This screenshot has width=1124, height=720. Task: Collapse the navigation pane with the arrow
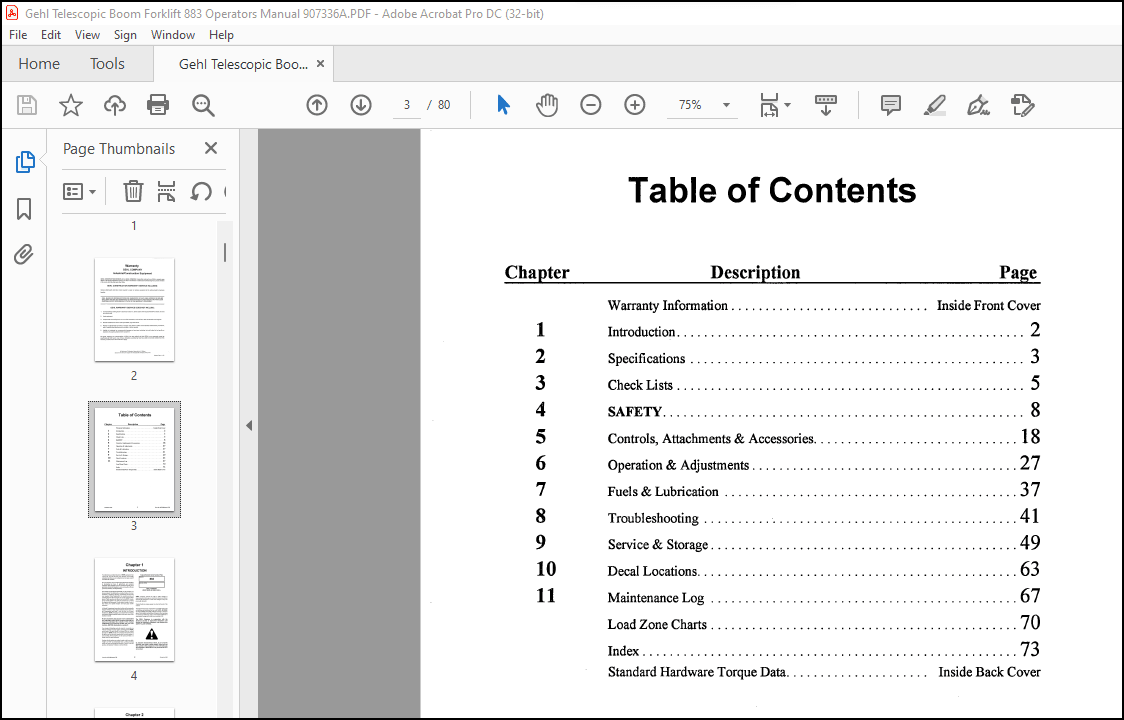click(249, 425)
